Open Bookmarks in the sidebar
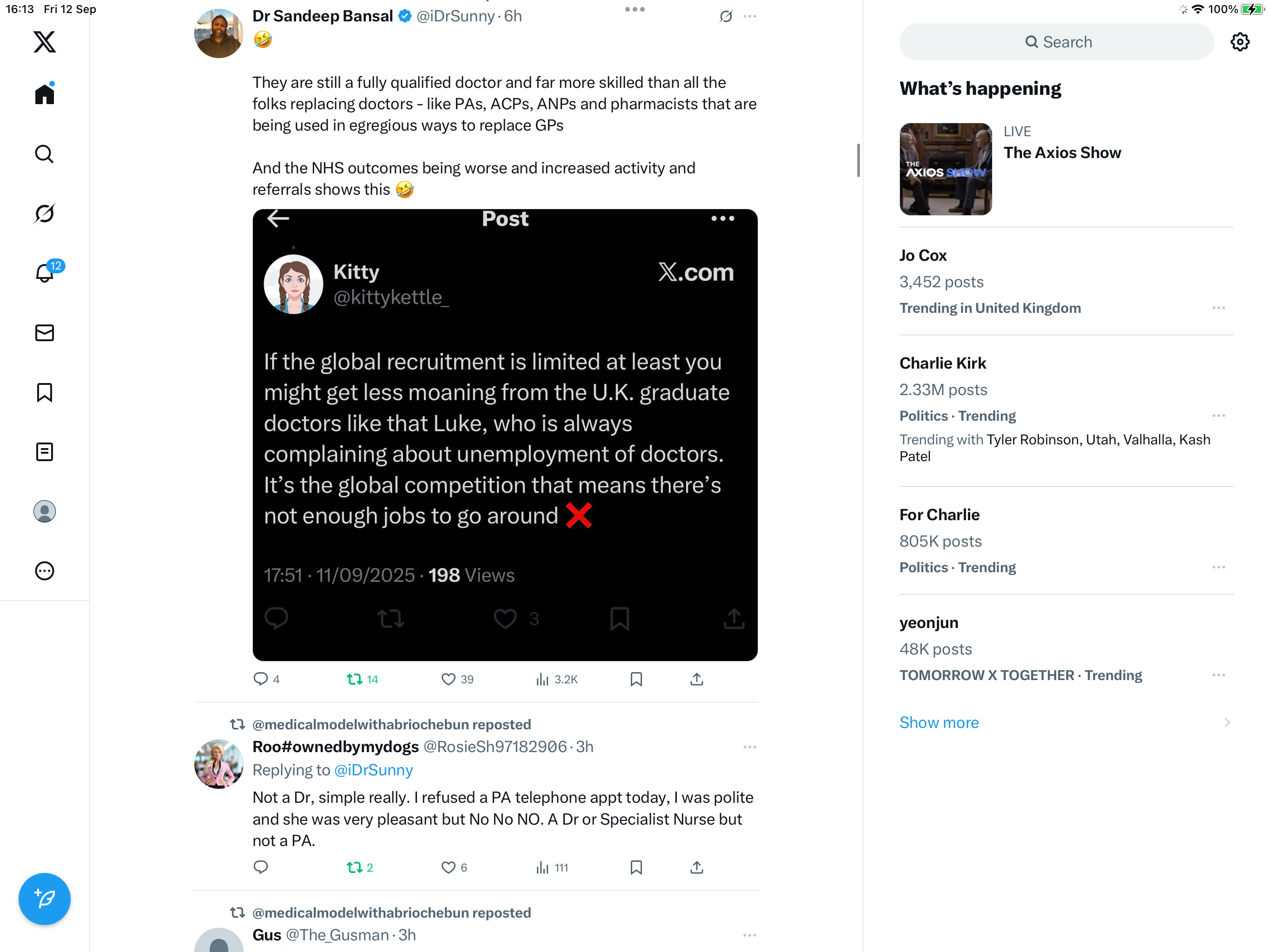The image size is (1270, 952). [x=44, y=393]
